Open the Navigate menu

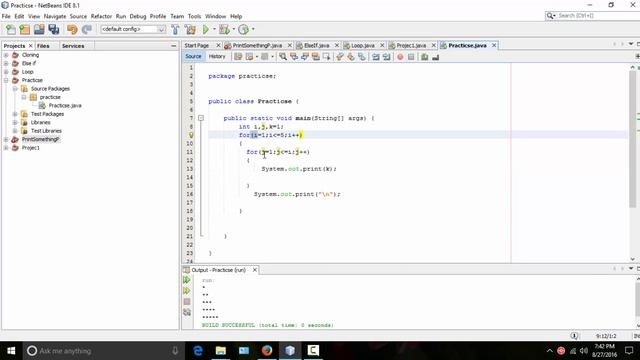55,16
